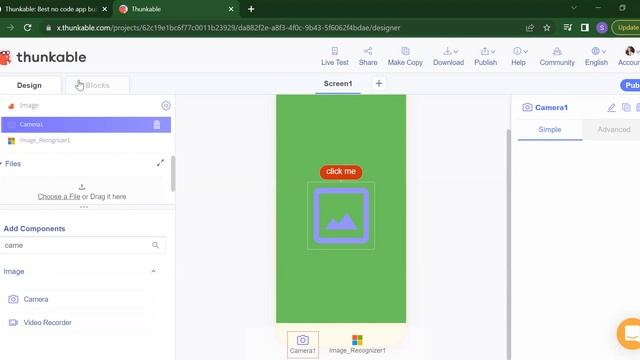Switch to the Advanced properties tab
The image size is (640, 360).
[614, 130]
